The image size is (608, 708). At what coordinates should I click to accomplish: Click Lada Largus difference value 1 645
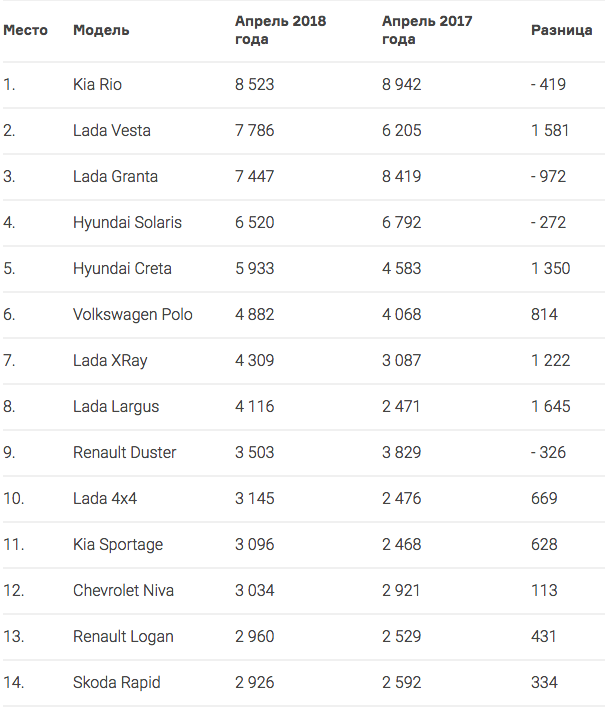click(551, 406)
